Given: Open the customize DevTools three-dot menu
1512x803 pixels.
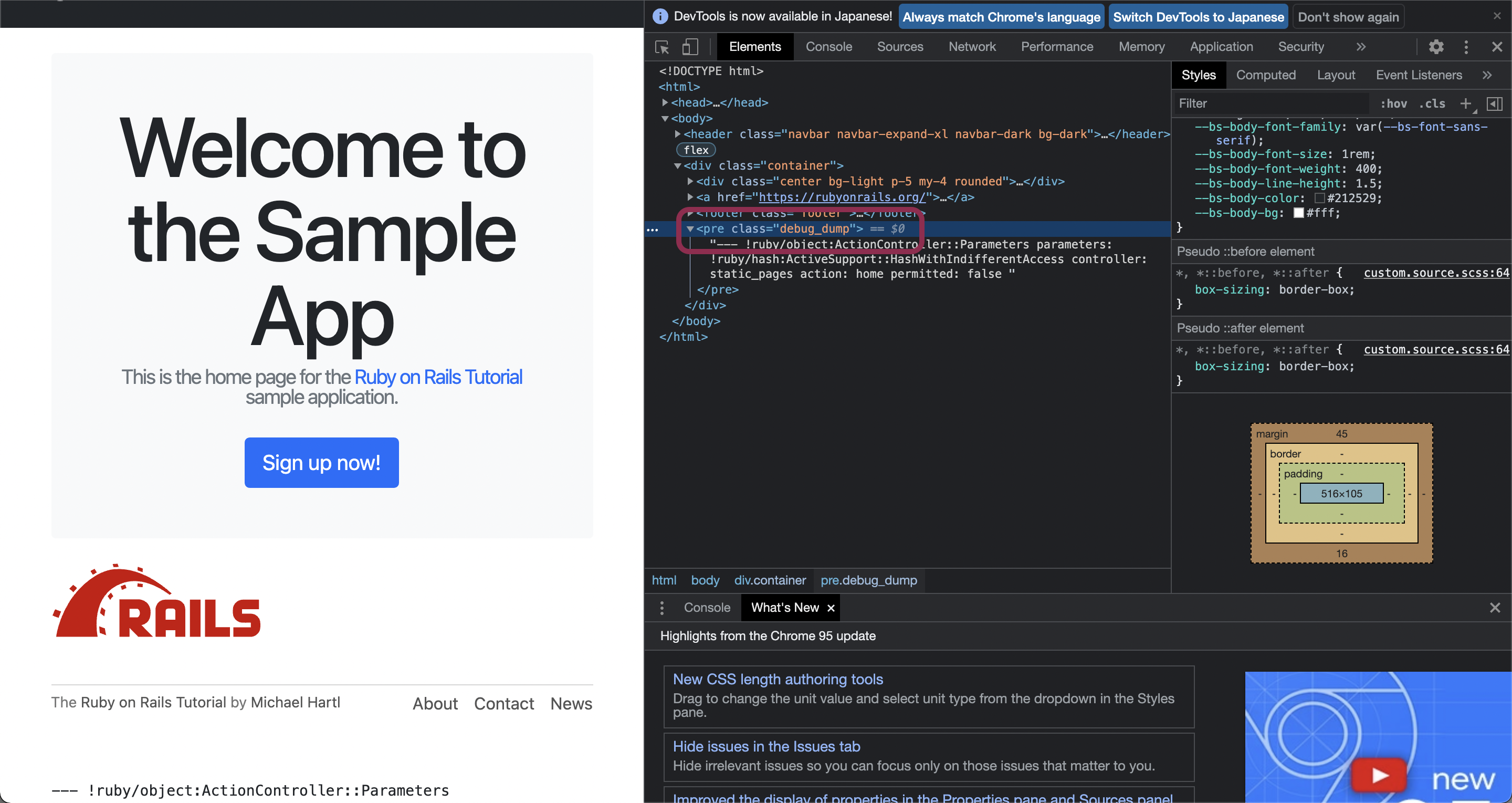Looking at the screenshot, I should 1466,46.
